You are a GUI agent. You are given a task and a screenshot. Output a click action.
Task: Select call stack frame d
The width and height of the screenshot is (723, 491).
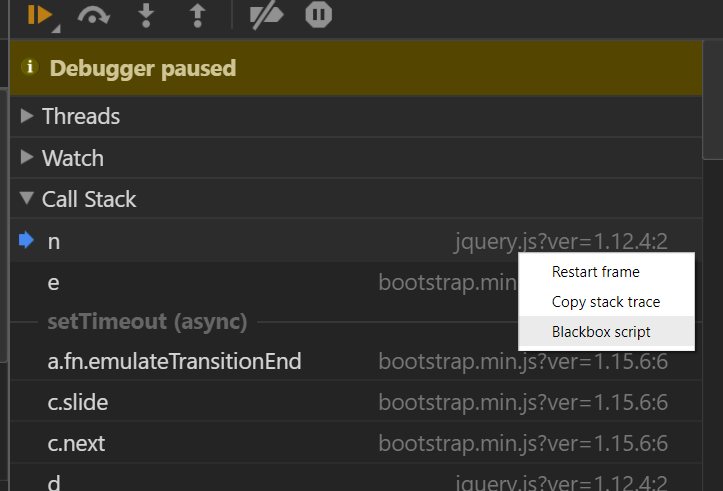click(x=356, y=479)
